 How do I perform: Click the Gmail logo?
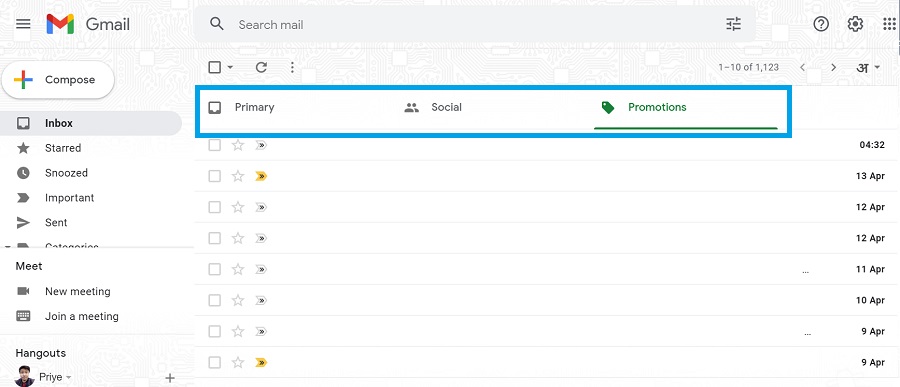tap(88, 24)
